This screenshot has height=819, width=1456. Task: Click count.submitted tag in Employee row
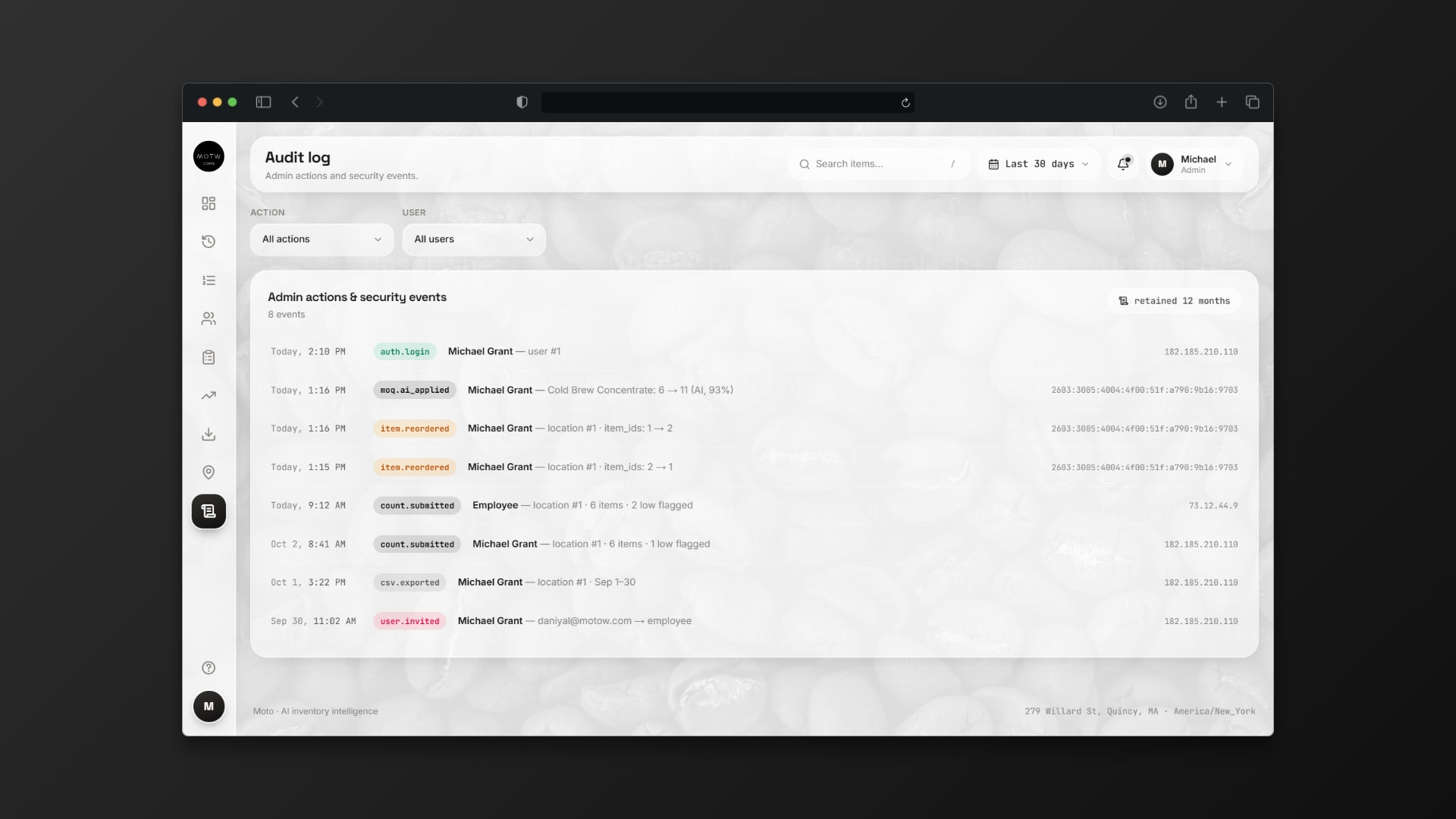click(417, 506)
